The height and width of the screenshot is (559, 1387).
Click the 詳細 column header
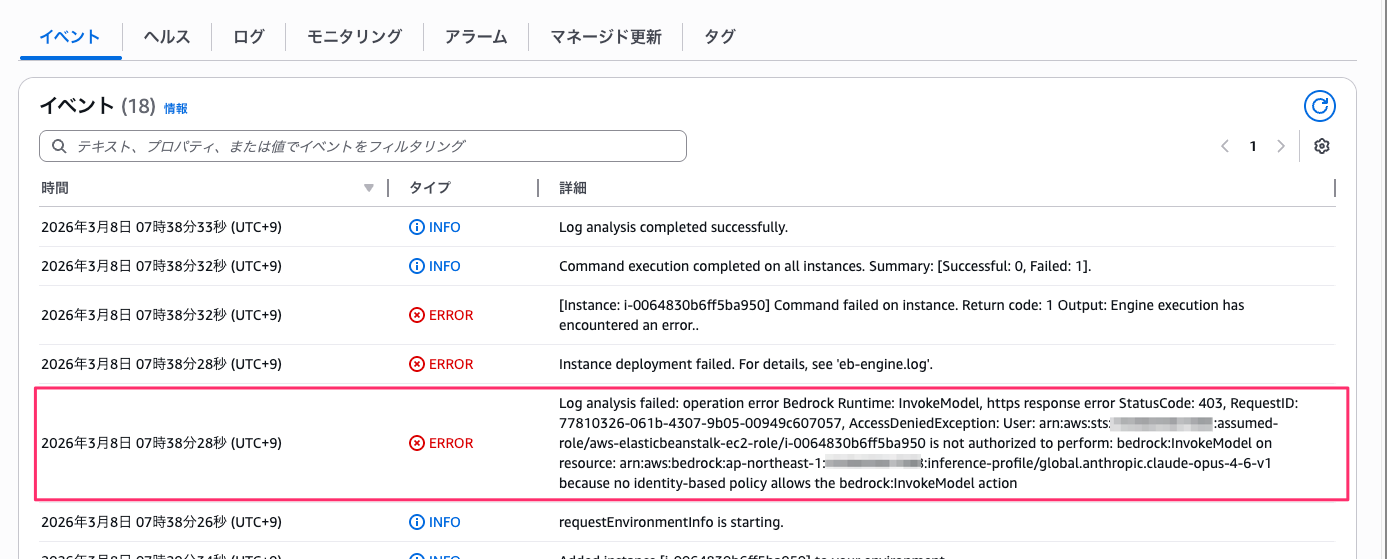pyautogui.click(x=572, y=188)
